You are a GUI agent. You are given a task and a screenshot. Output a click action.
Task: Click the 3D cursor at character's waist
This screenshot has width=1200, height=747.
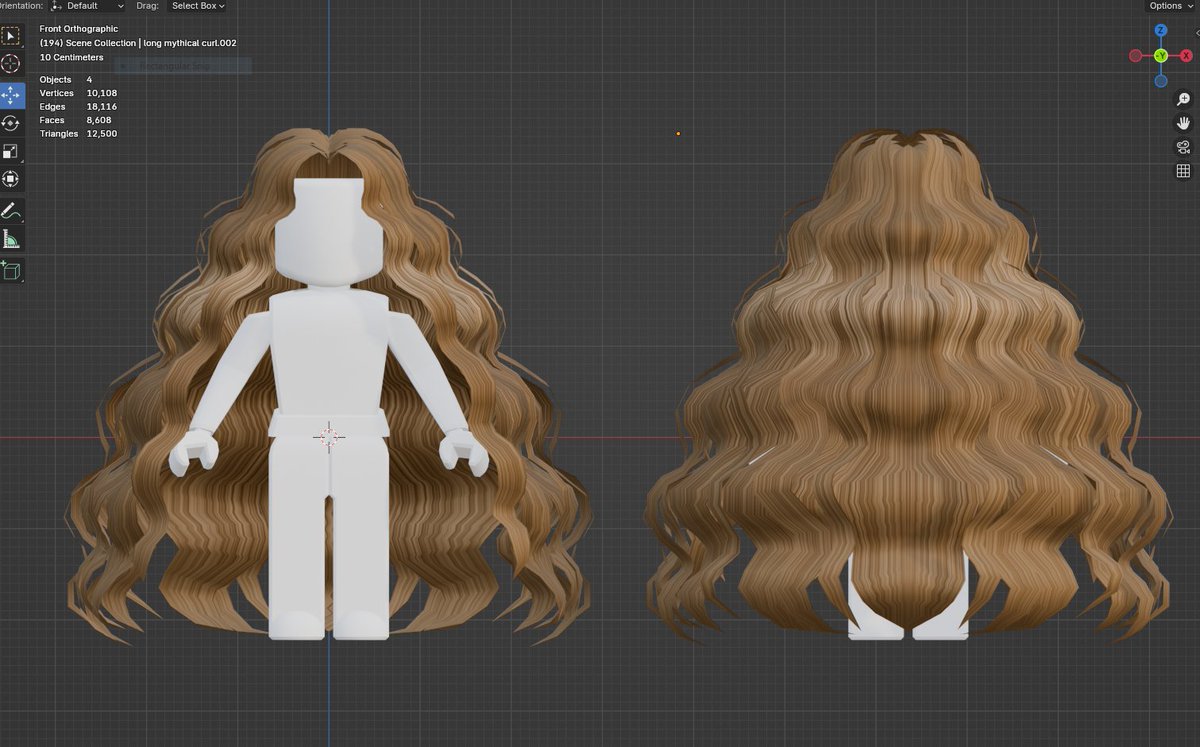coord(328,437)
